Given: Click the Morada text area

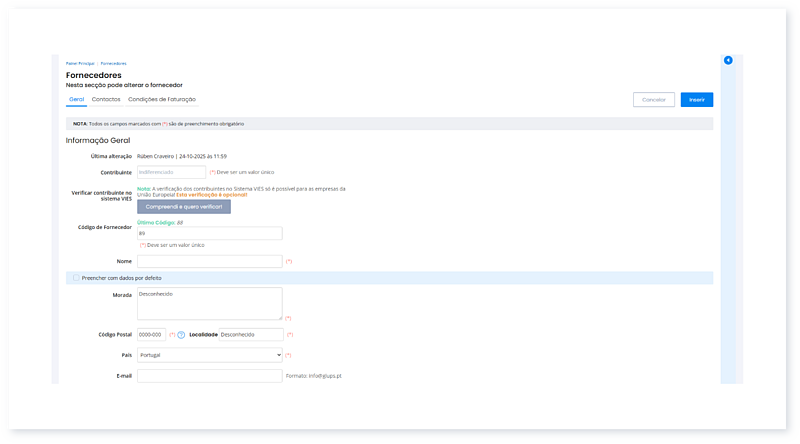Looking at the screenshot, I should pyautogui.click(x=209, y=303).
